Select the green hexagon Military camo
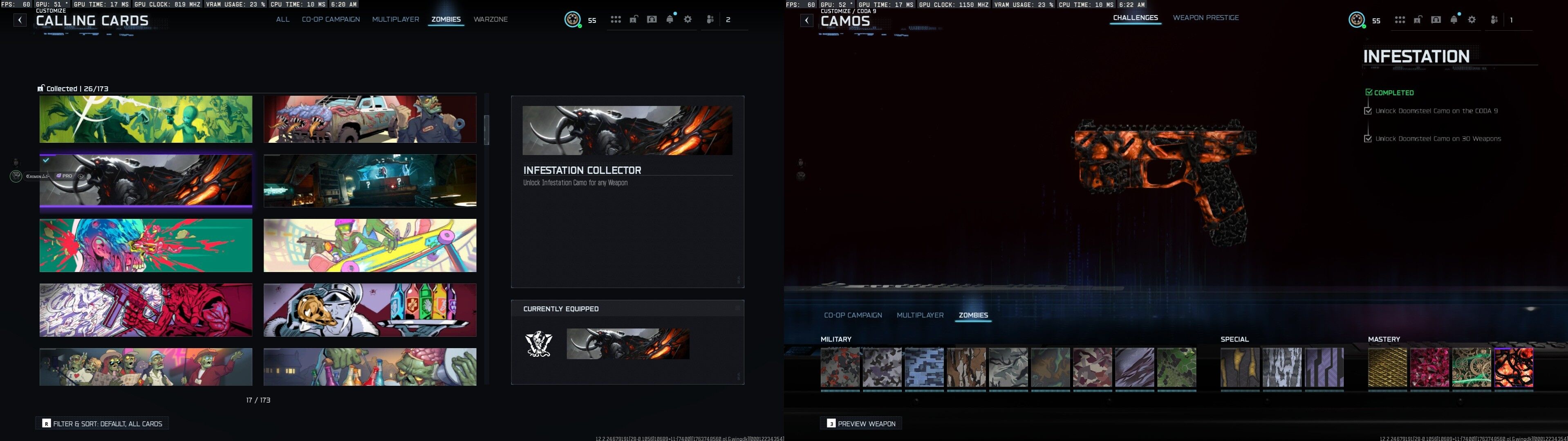 coord(1176,367)
